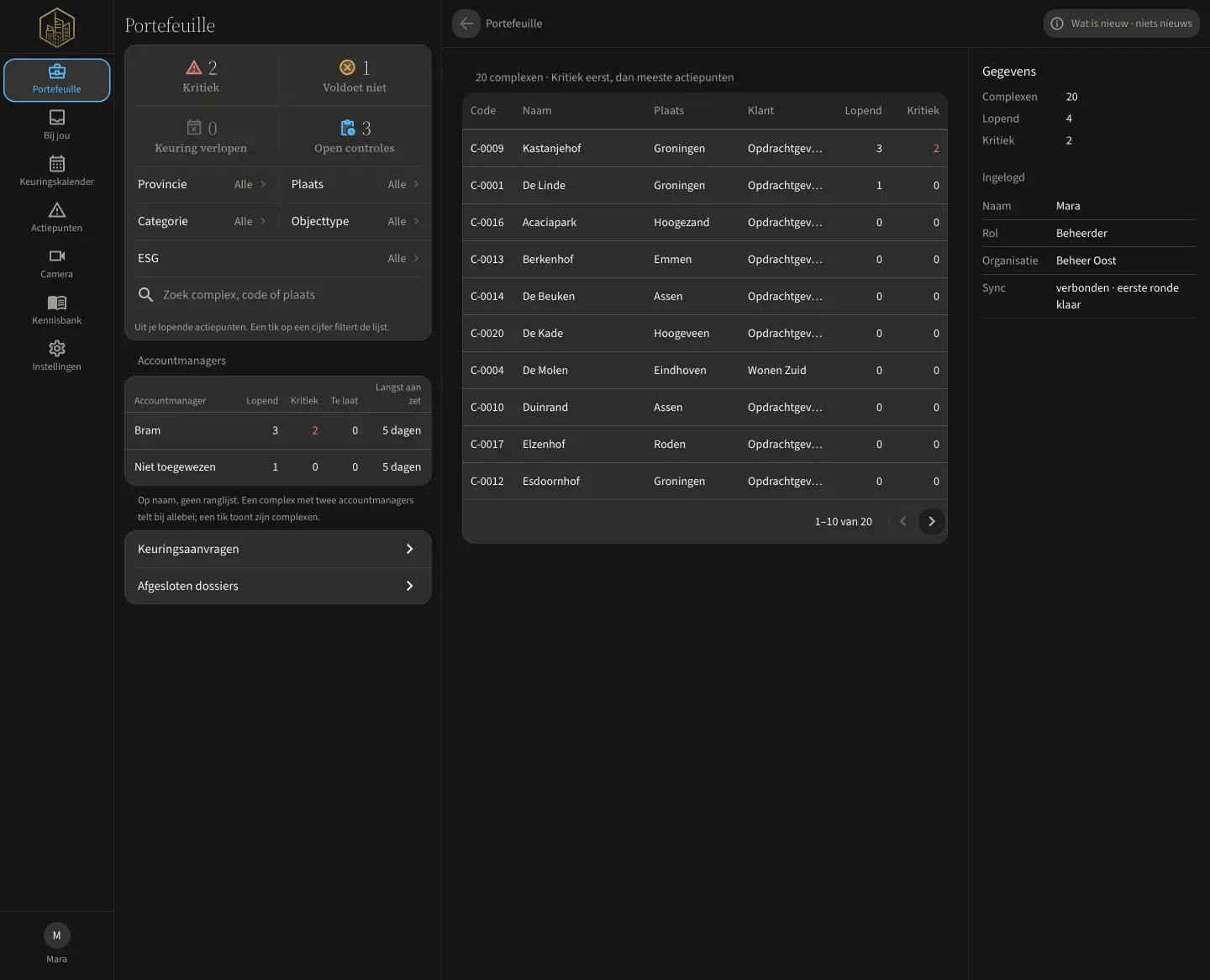This screenshot has width=1210, height=980.
Task: Click the building logo at top
Action: tap(57, 28)
